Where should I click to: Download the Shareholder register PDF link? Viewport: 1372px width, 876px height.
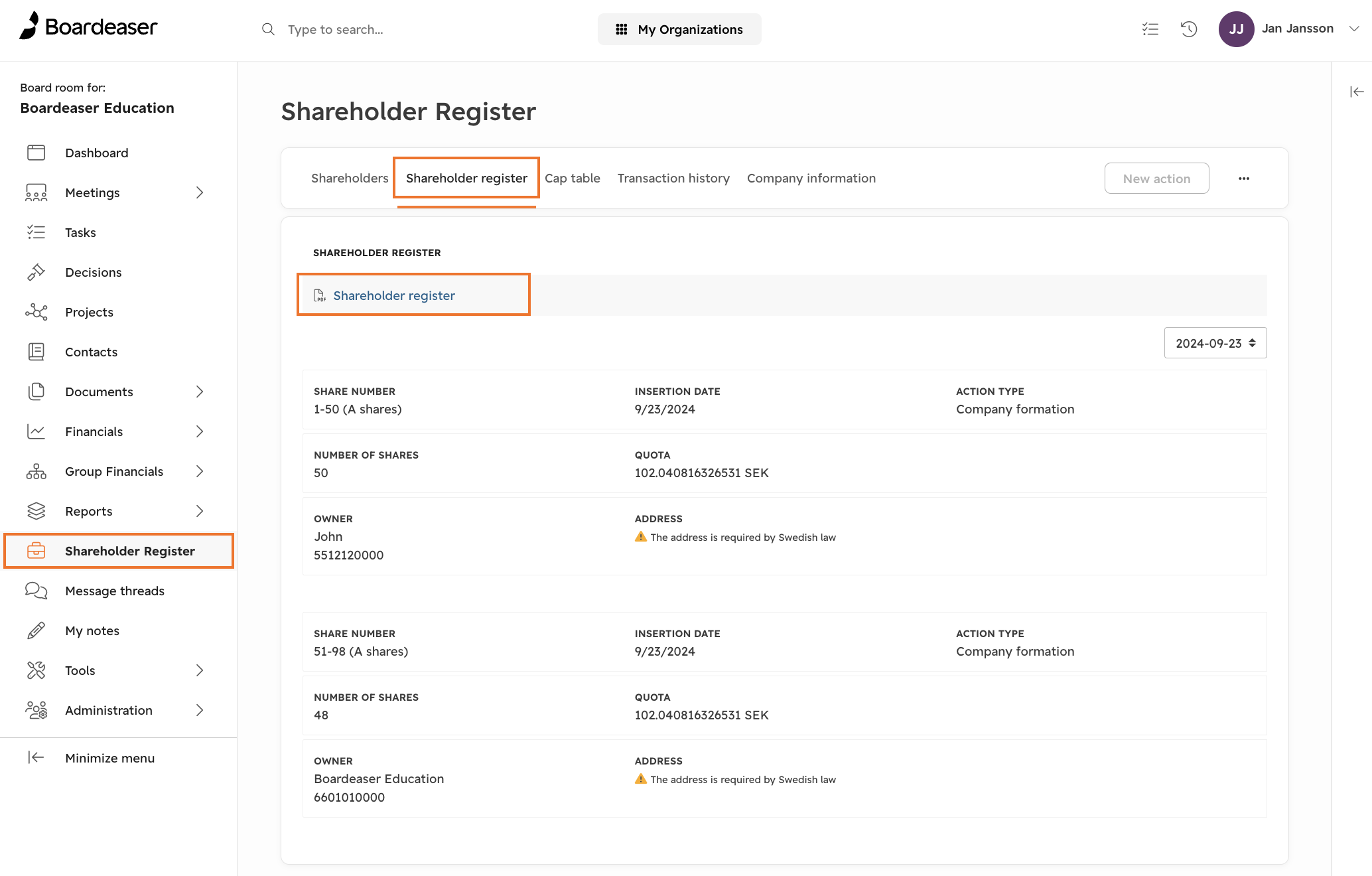394,295
